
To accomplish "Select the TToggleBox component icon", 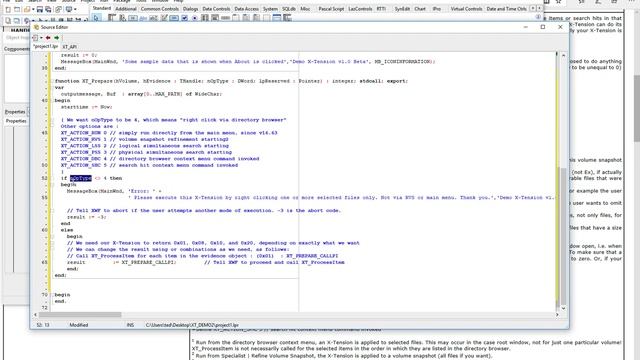I will (x=174, y=18).
